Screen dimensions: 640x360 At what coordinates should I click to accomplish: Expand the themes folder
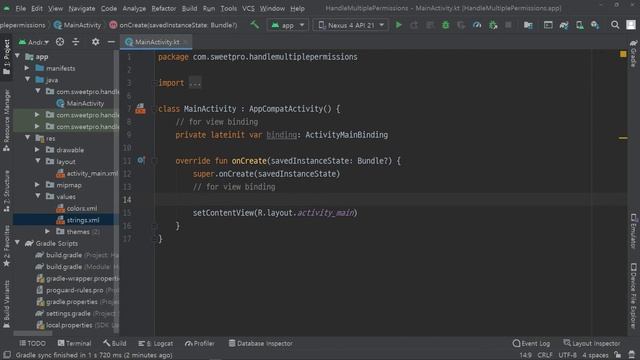click(48, 231)
